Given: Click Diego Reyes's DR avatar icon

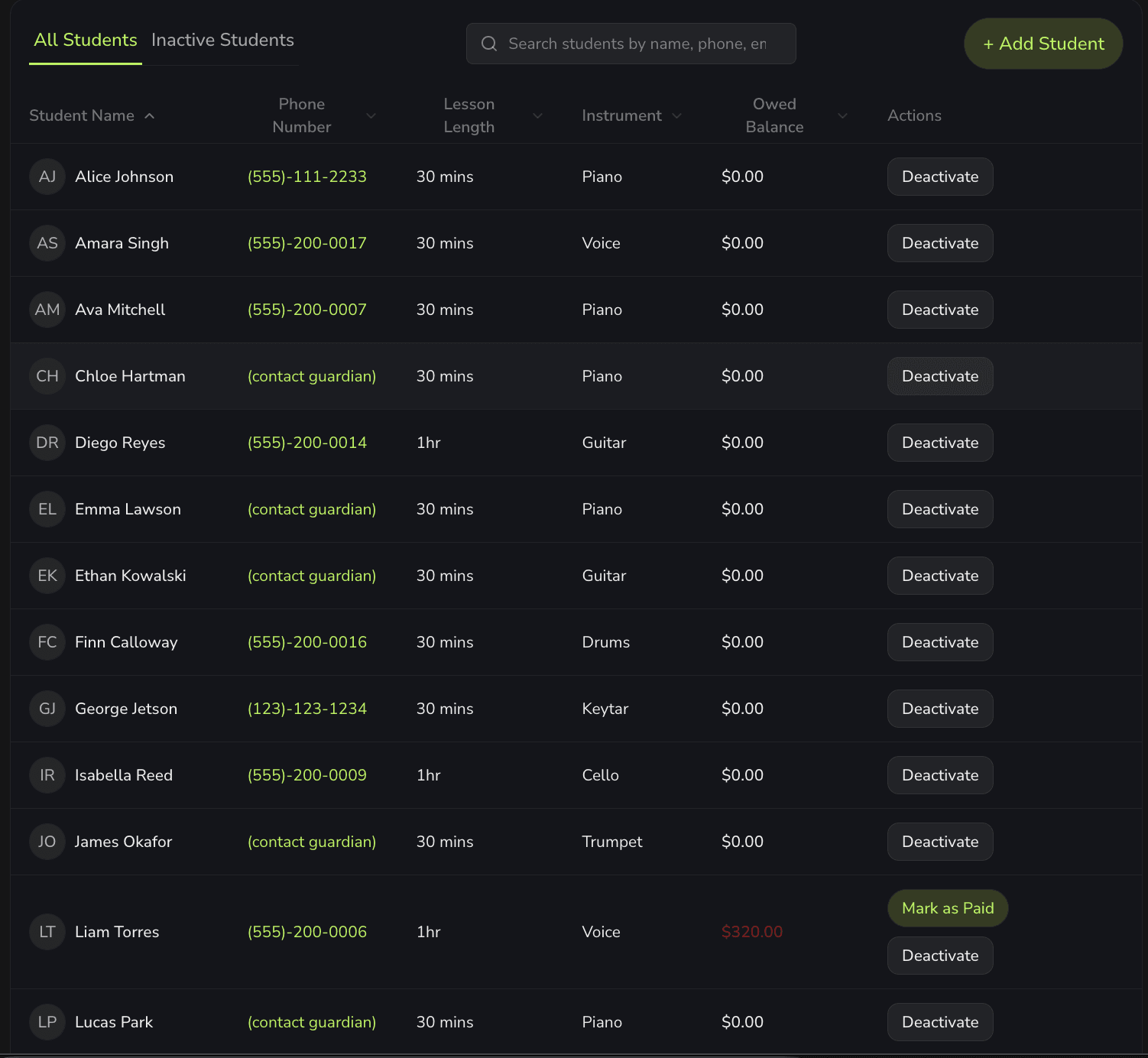Looking at the screenshot, I should click(x=47, y=443).
